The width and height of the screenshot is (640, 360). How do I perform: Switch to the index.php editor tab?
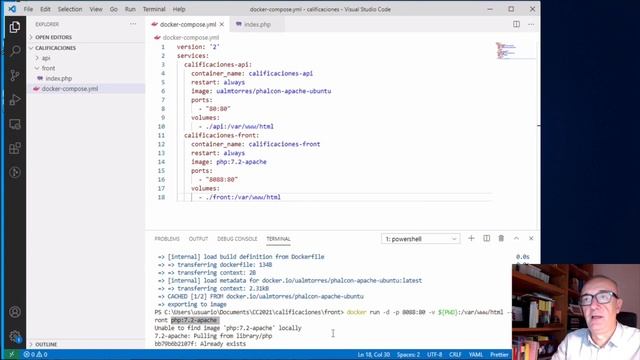click(x=257, y=24)
